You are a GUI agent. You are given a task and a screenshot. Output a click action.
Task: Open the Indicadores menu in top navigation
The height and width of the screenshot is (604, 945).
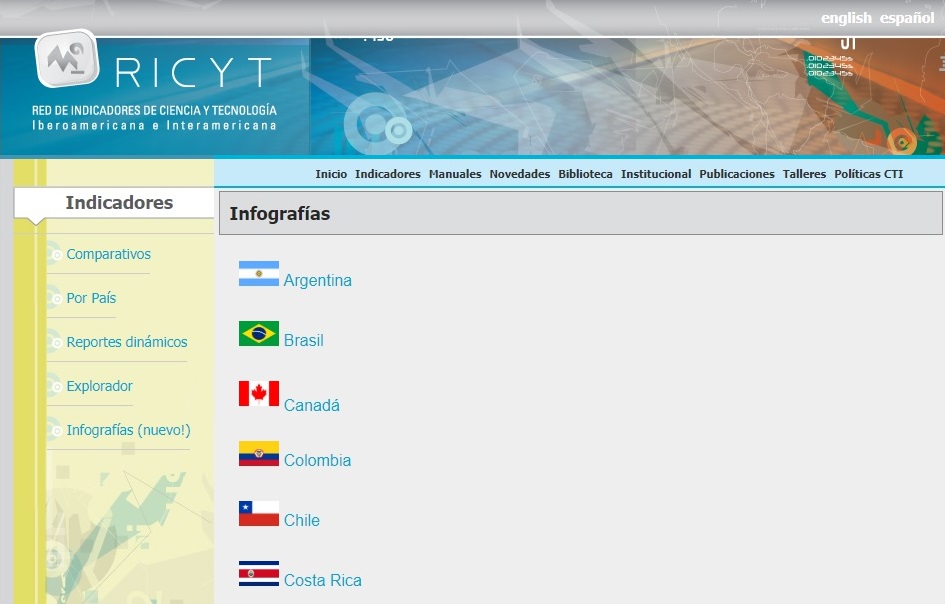(388, 174)
